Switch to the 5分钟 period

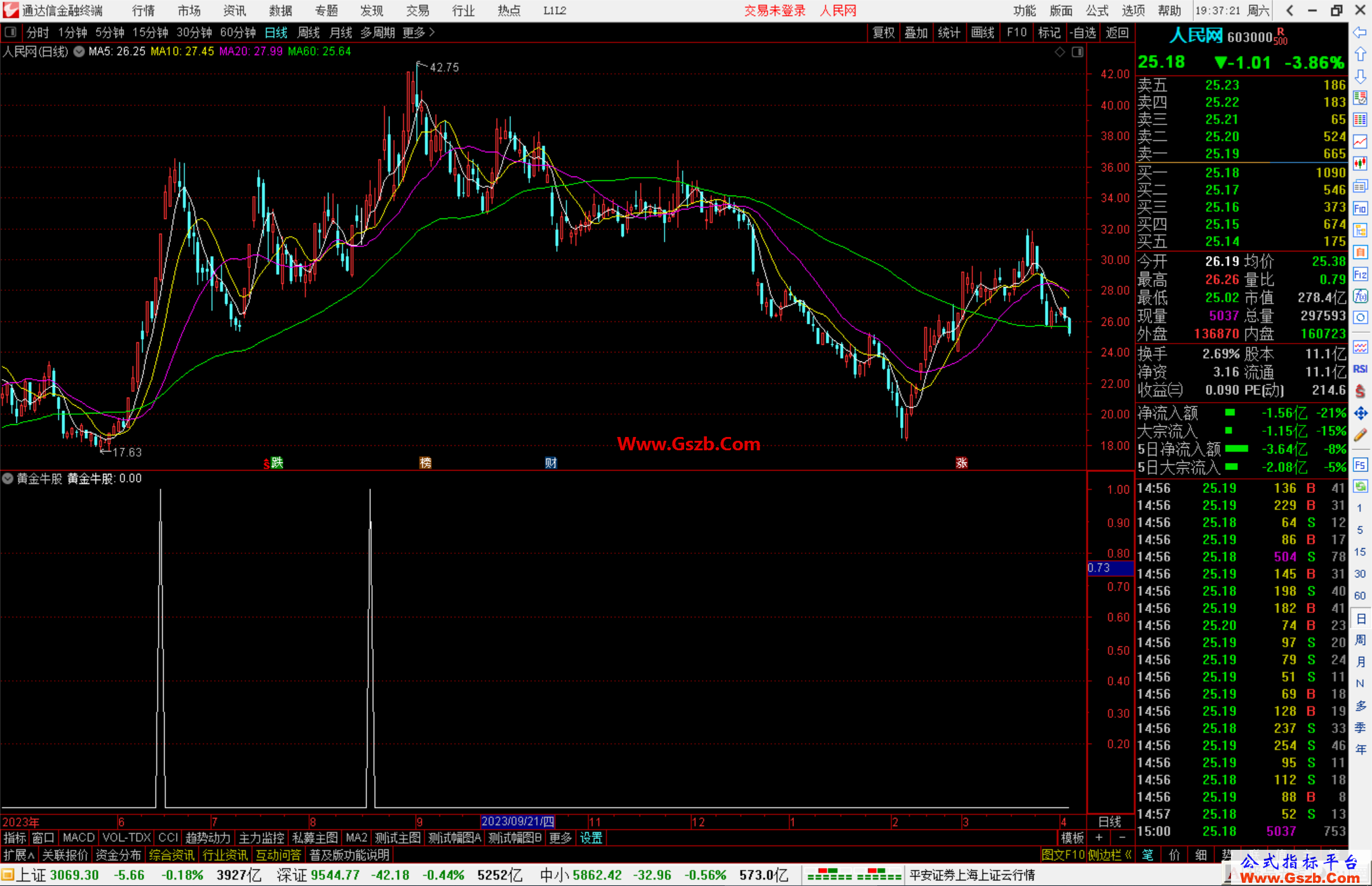pos(110,32)
